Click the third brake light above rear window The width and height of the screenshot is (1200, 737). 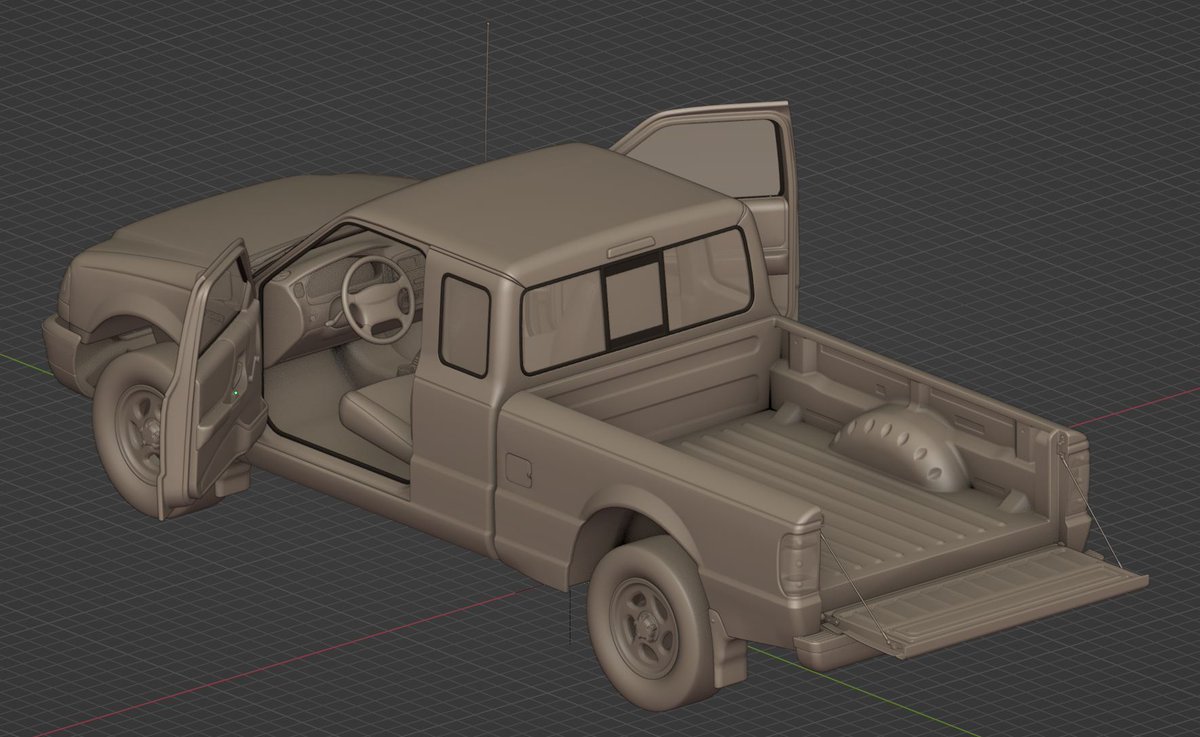632,248
